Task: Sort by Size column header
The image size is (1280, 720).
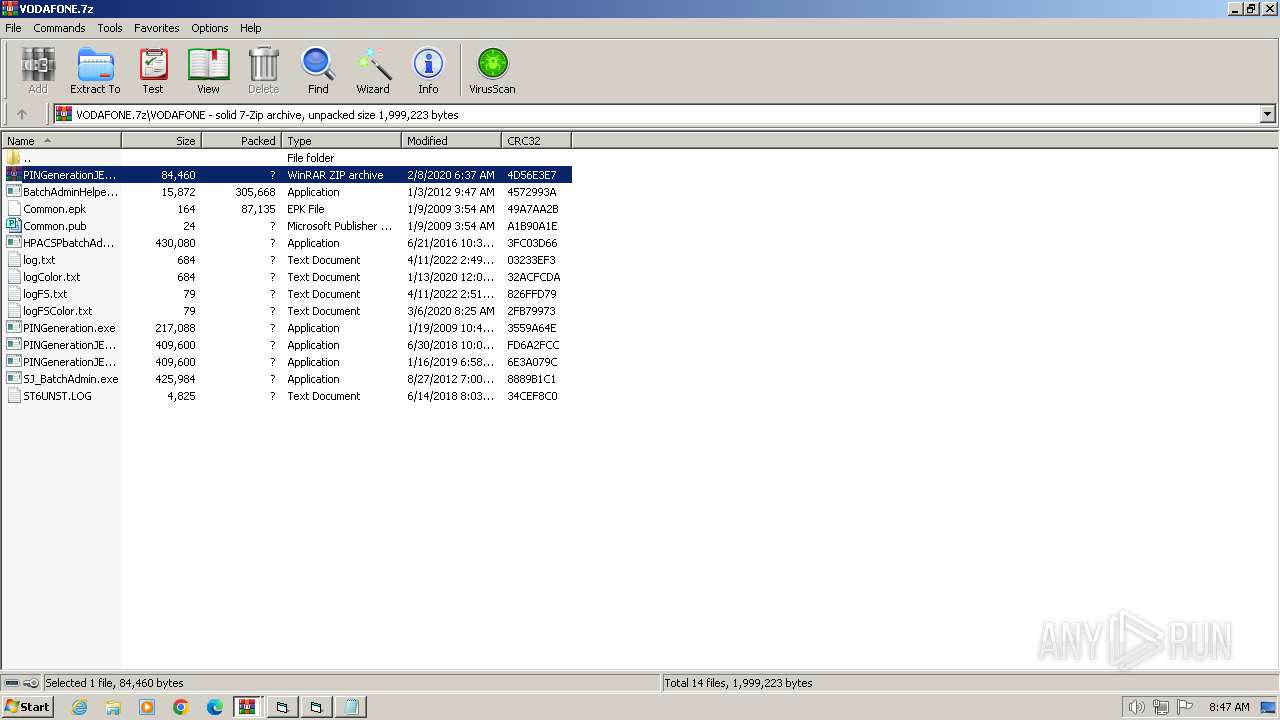Action: [162, 141]
